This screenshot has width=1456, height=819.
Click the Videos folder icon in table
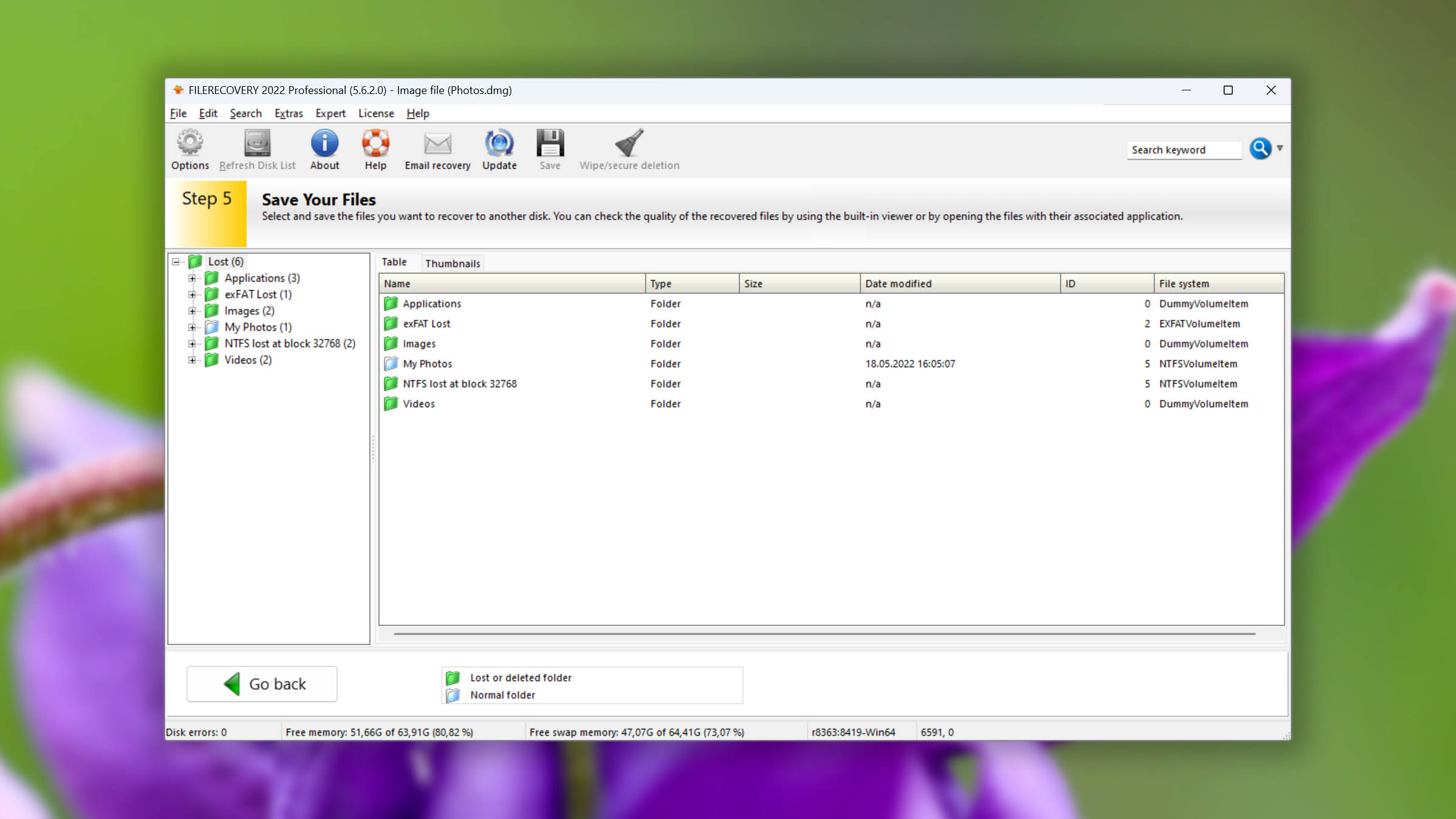[x=391, y=403]
